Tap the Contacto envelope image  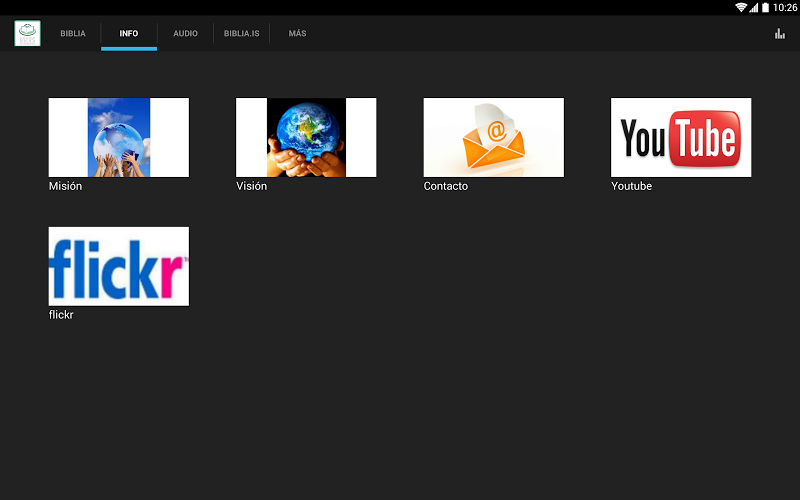pyautogui.click(x=494, y=138)
